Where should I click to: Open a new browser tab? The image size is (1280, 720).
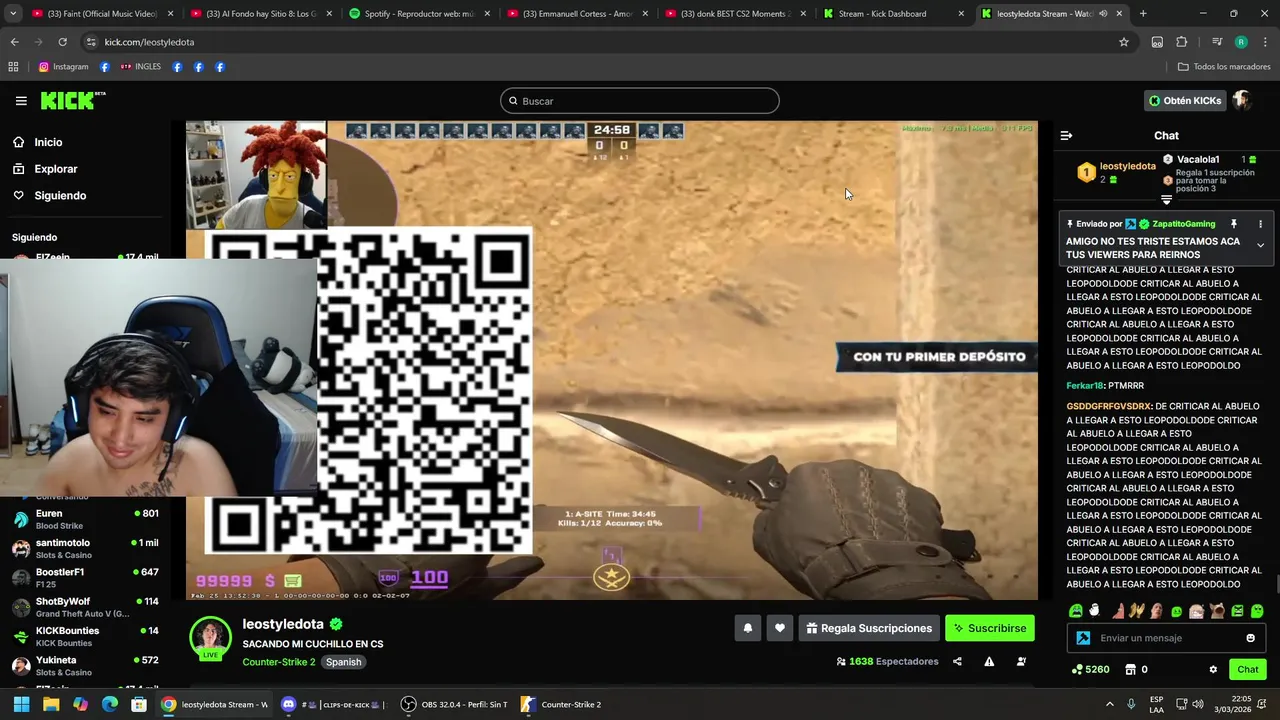[x=1143, y=14]
